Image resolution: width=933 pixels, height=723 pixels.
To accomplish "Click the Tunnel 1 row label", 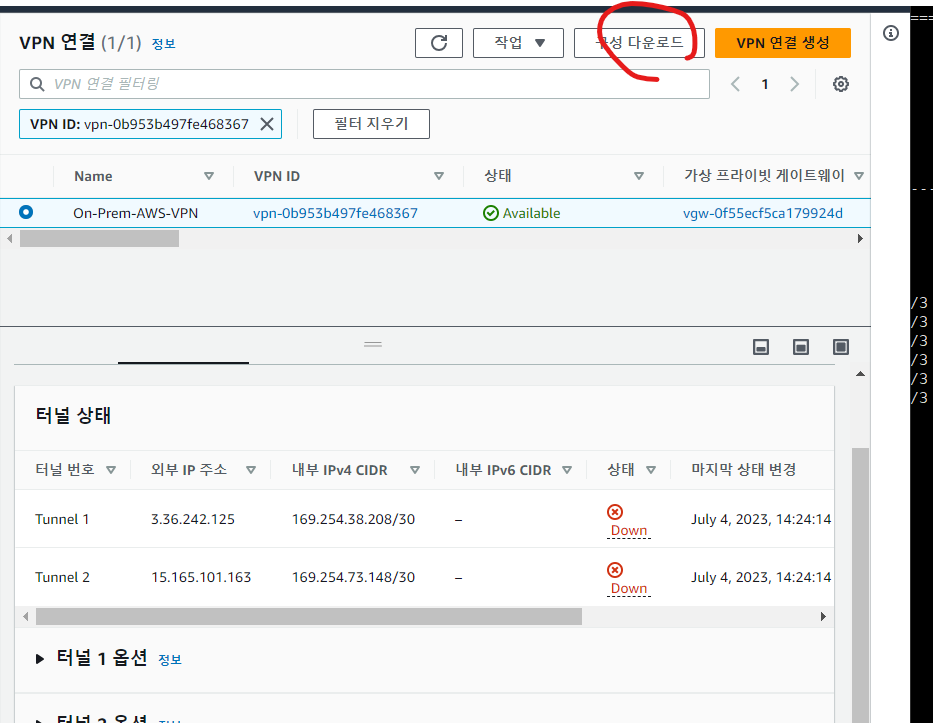I will [62, 519].
